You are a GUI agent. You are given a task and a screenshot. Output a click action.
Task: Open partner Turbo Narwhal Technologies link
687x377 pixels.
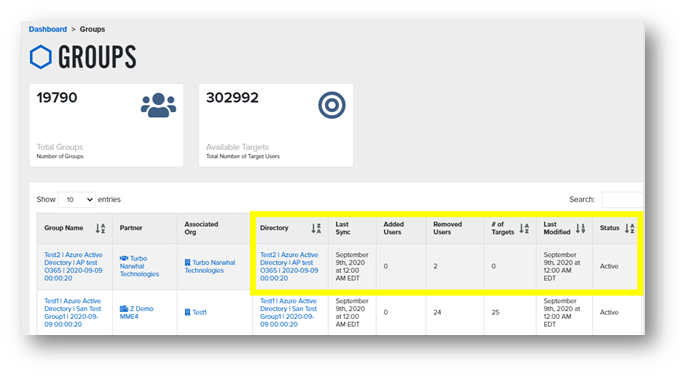pos(139,267)
